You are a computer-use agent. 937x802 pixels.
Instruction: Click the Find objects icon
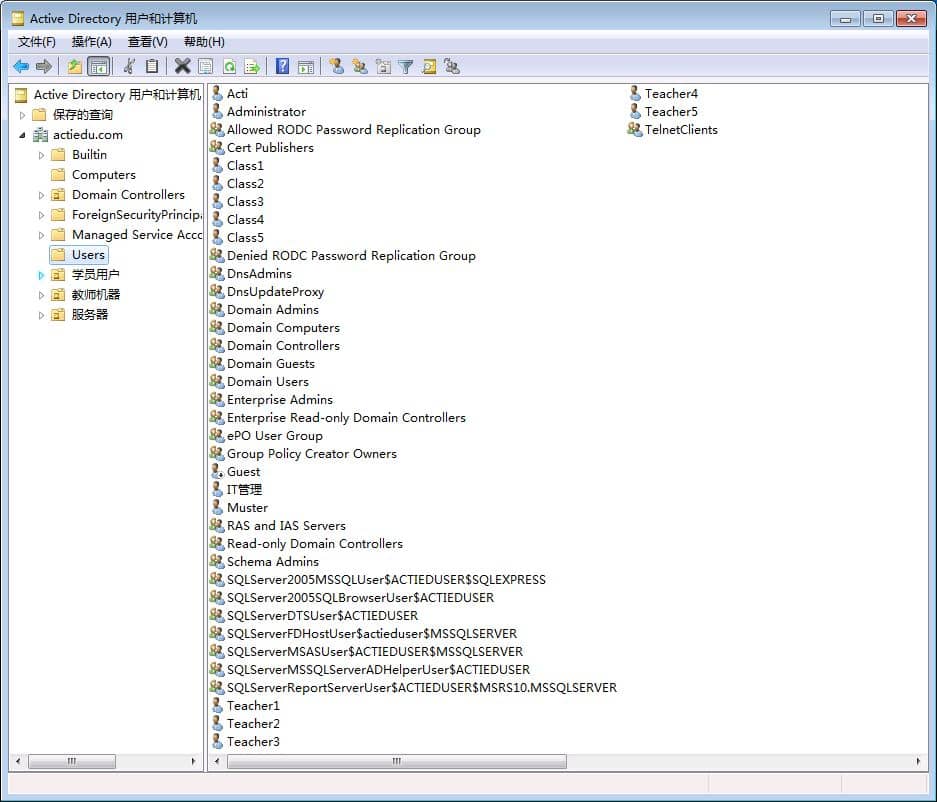429,66
